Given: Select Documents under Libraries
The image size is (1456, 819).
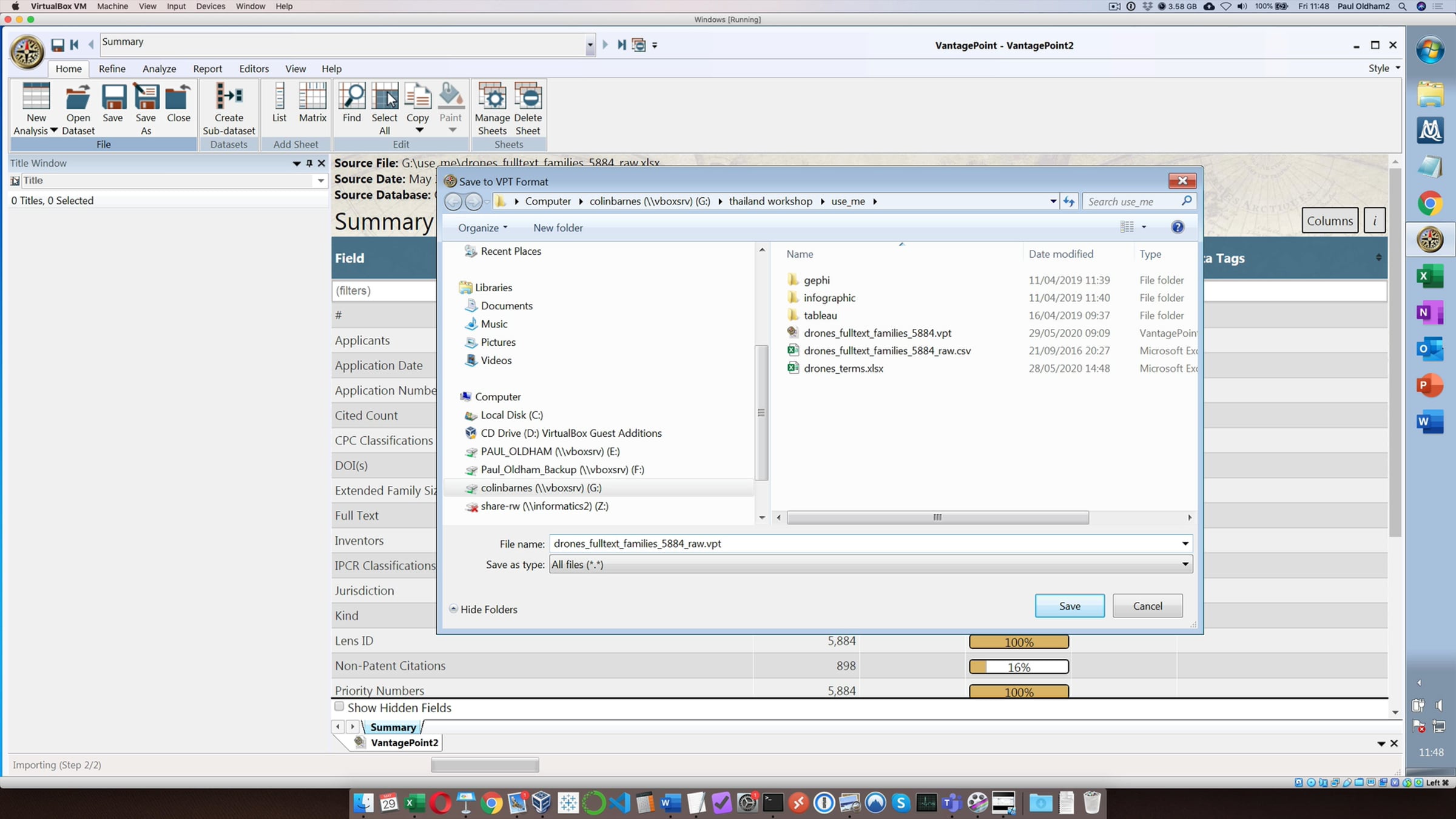Looking at the screenshot, I should (507, 306).
